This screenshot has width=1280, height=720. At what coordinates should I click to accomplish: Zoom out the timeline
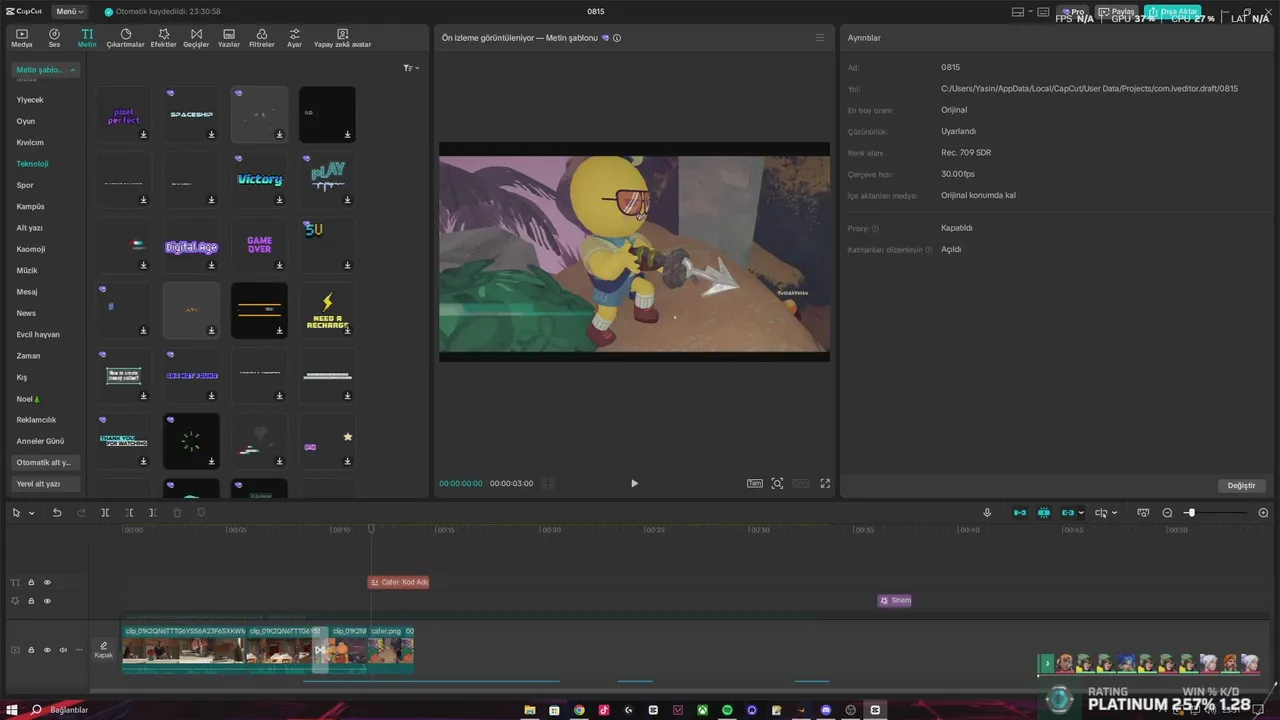pyautogui.click(x=1167, y=513)
